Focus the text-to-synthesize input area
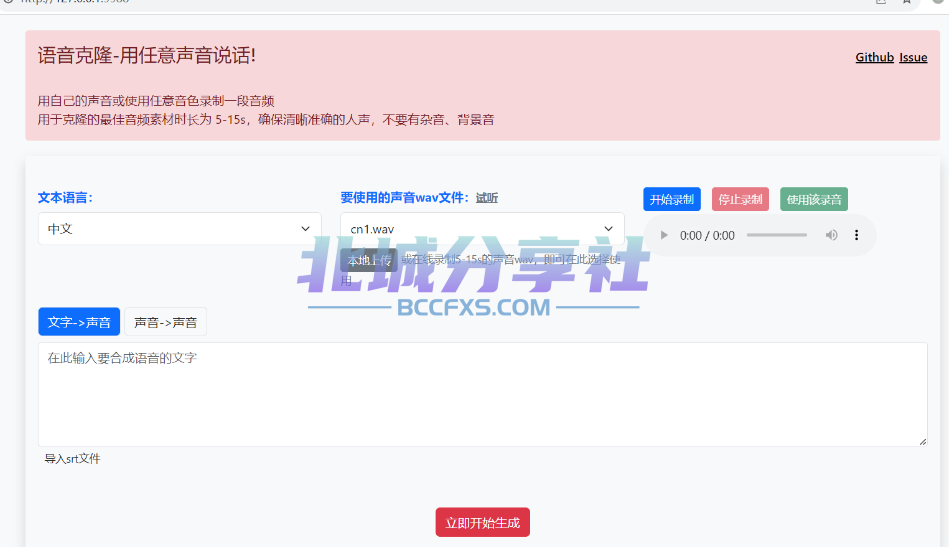The height and width of the screenshot is (547, 949). (x=482, y=395)
